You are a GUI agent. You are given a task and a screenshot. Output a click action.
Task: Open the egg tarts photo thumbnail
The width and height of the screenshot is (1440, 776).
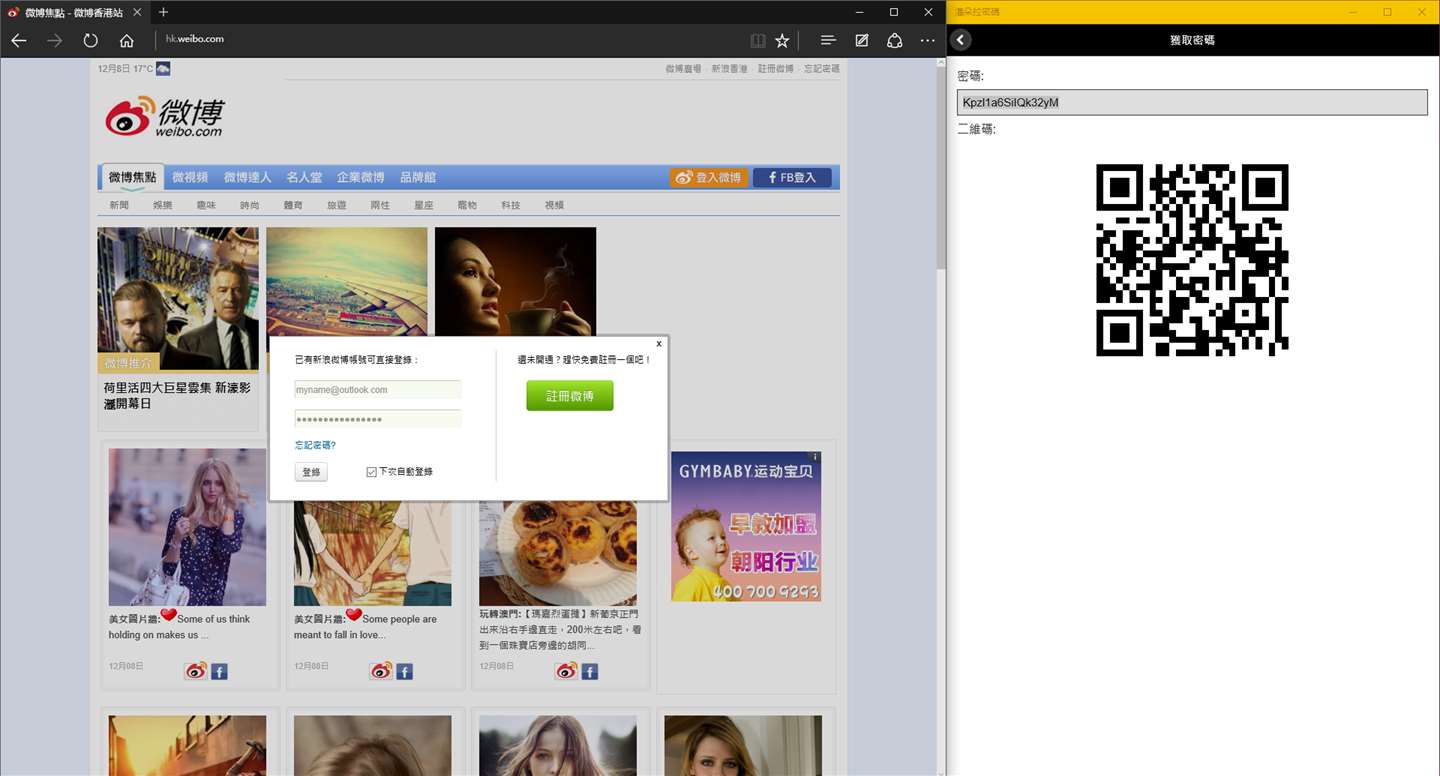click(558, 552)
